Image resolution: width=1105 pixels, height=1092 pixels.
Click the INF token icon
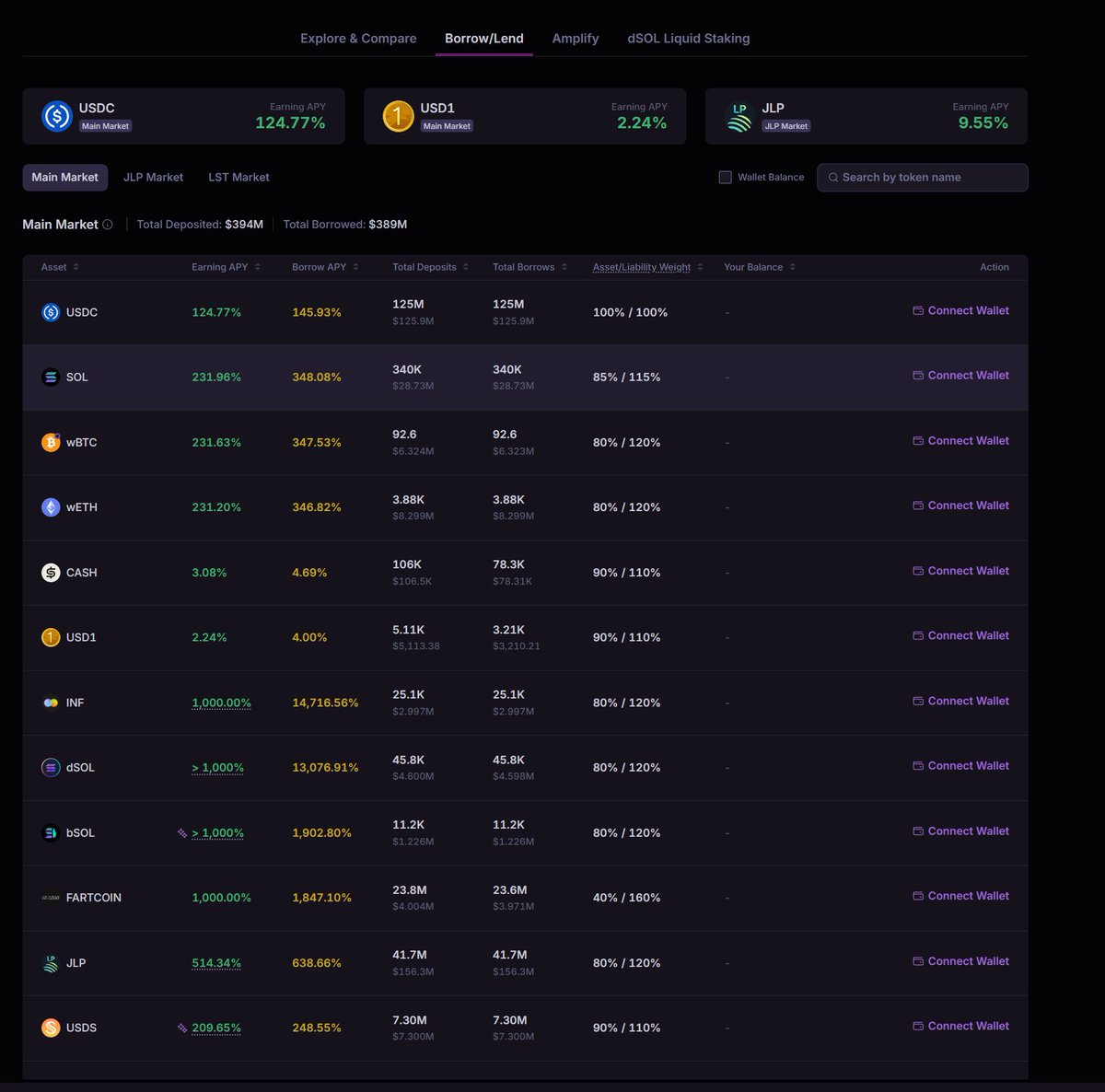pyautogui.click(x=51, y=703)
